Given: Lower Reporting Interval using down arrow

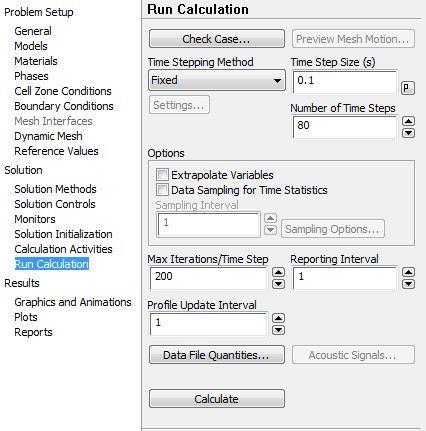Looking at the screenshot, I should click(408, 284).
